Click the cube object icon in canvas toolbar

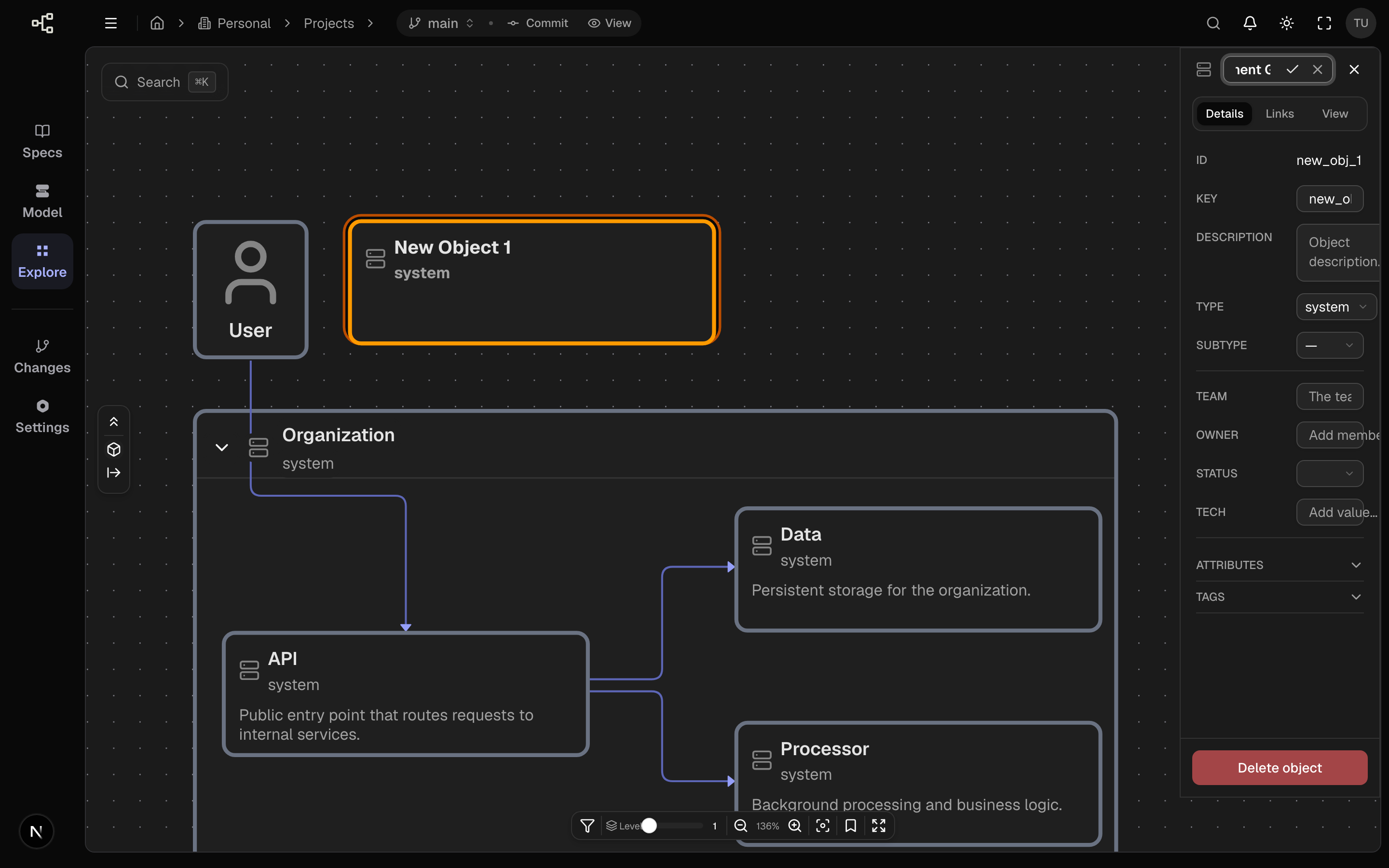(114, 449)
